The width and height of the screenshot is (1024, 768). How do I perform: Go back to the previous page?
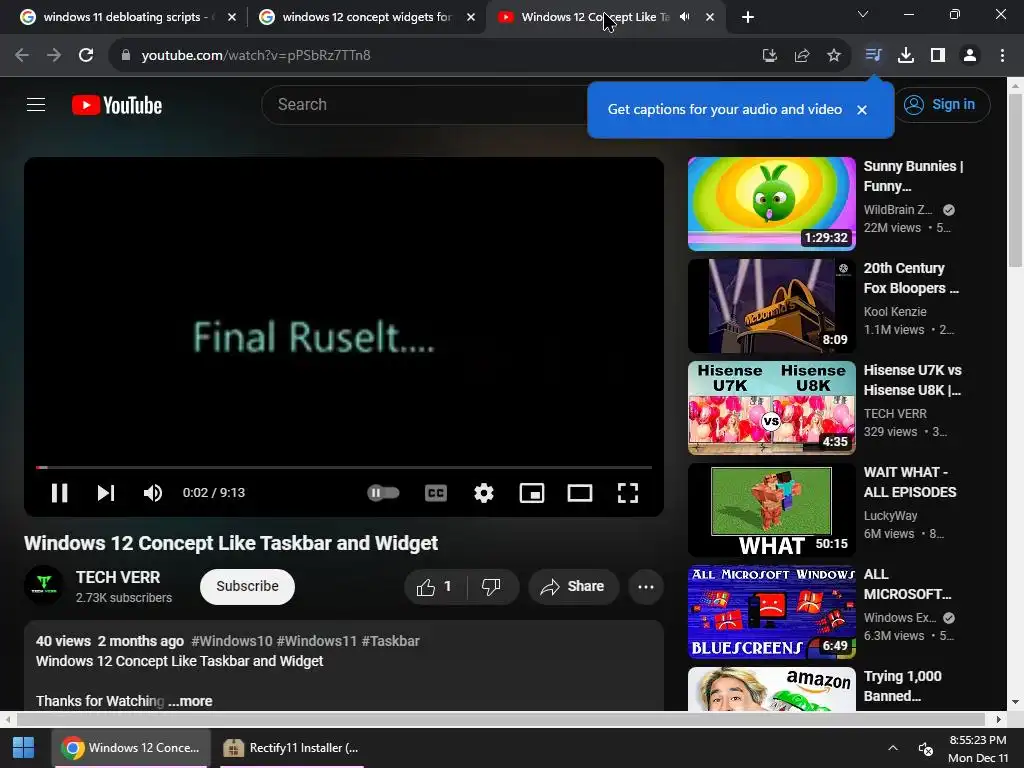click(22, 56)
